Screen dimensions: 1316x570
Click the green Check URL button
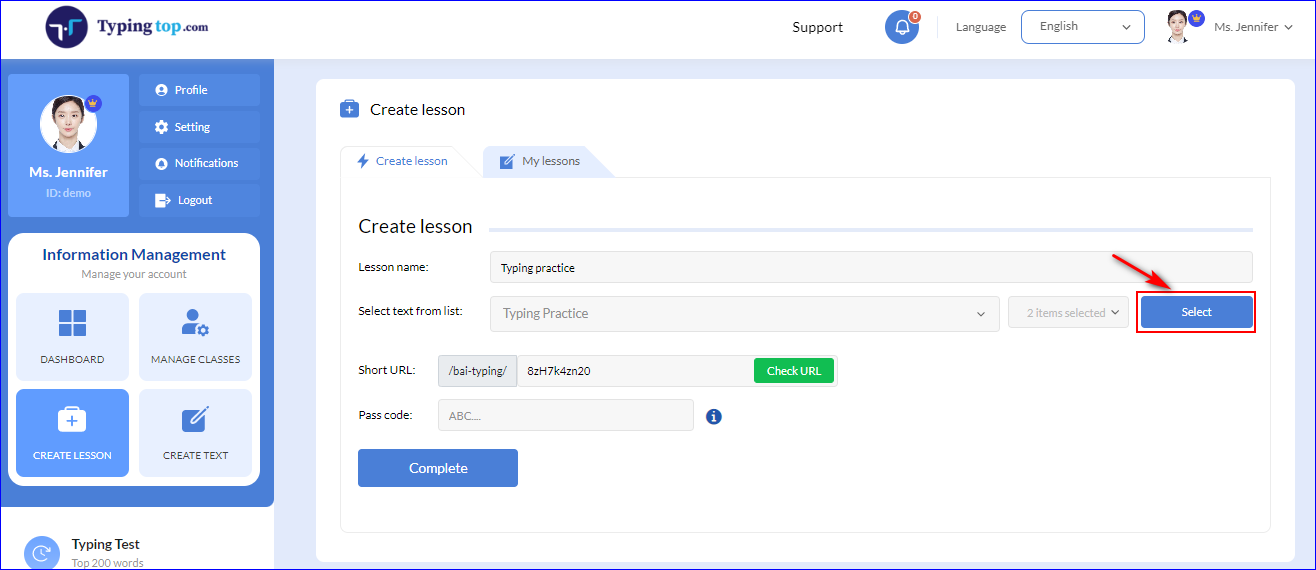coord(794,371)
